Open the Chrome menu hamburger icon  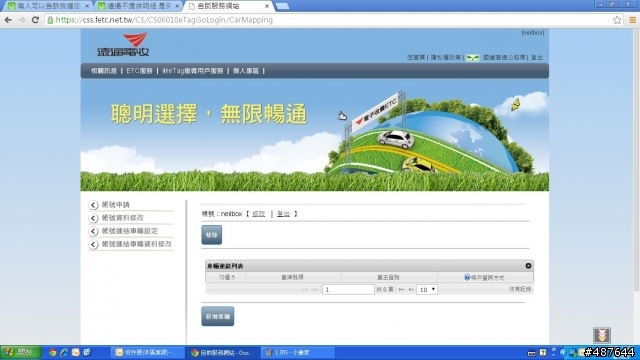coord(632,20)
